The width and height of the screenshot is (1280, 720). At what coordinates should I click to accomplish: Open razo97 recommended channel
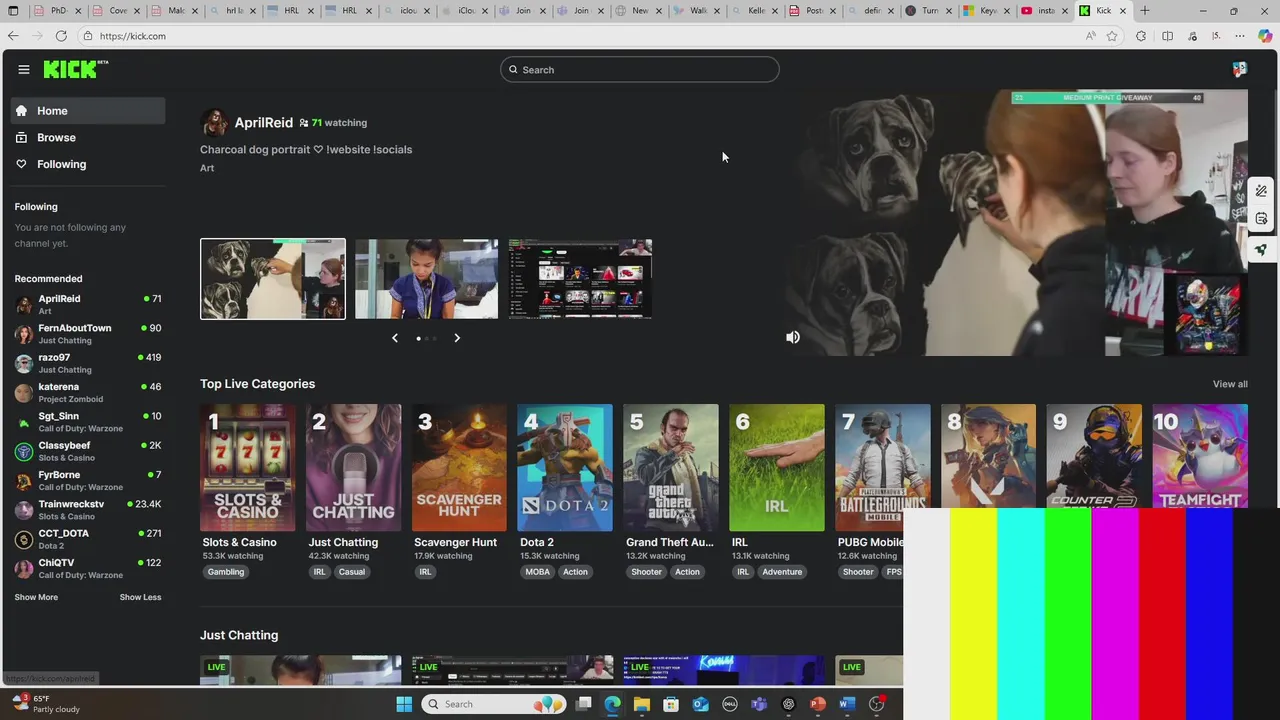[x=88, y=363]
